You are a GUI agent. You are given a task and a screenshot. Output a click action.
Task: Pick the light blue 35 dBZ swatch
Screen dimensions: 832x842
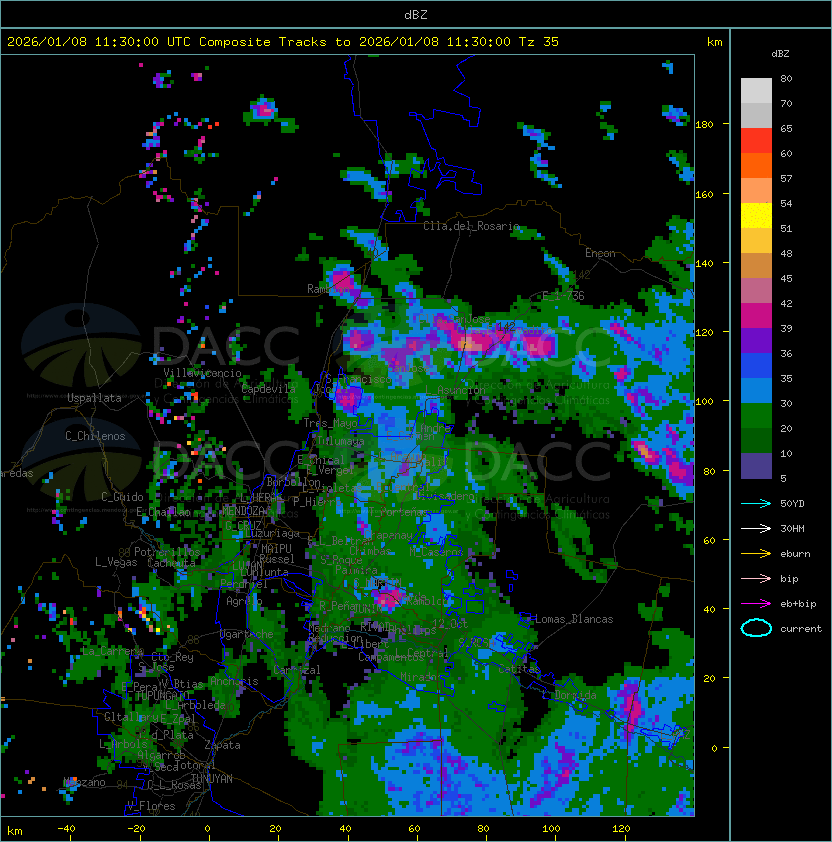click(756, 390)
